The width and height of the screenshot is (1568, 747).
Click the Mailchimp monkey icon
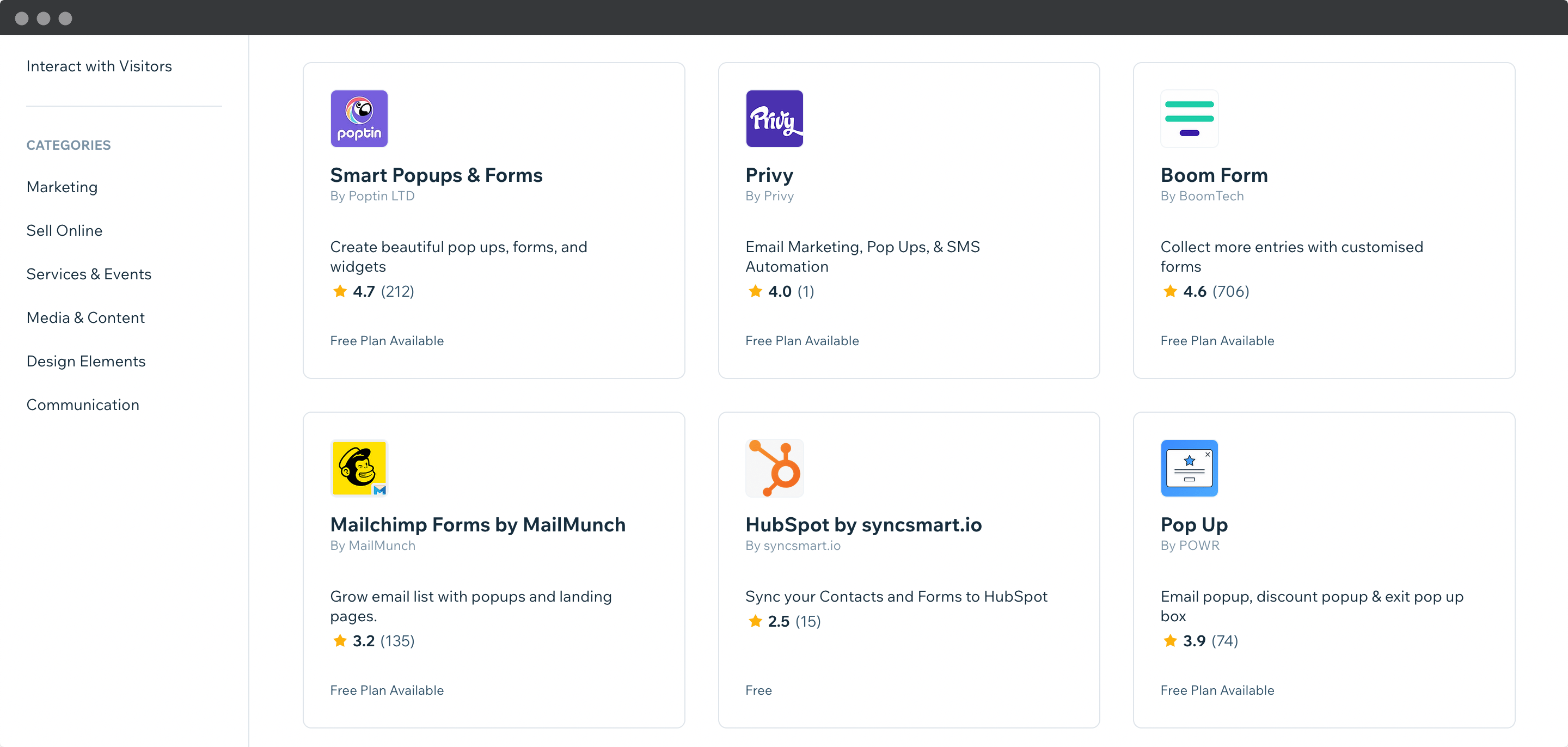coord(359,468)
